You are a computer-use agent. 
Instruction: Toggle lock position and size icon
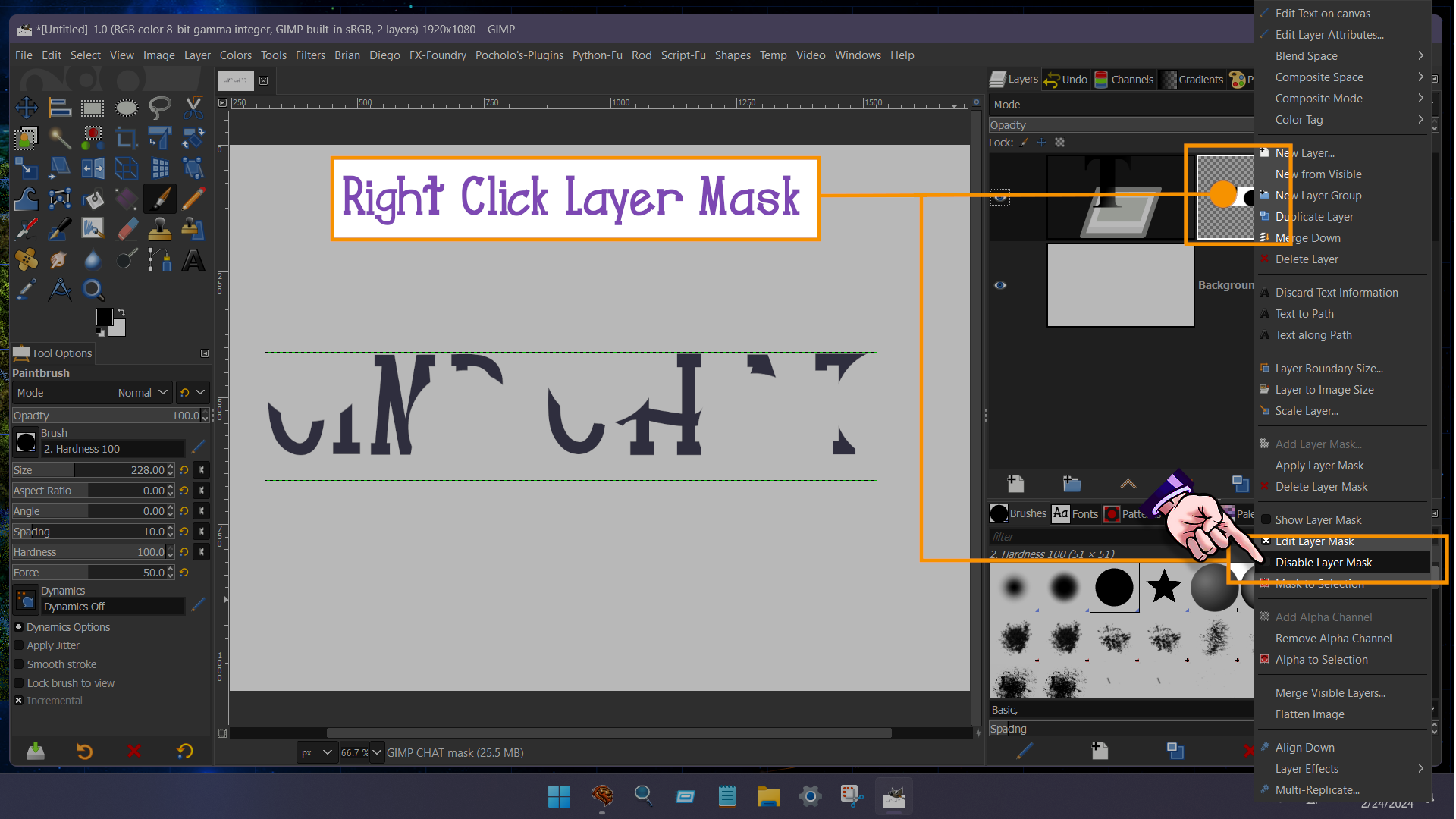tap(1042, 143)
